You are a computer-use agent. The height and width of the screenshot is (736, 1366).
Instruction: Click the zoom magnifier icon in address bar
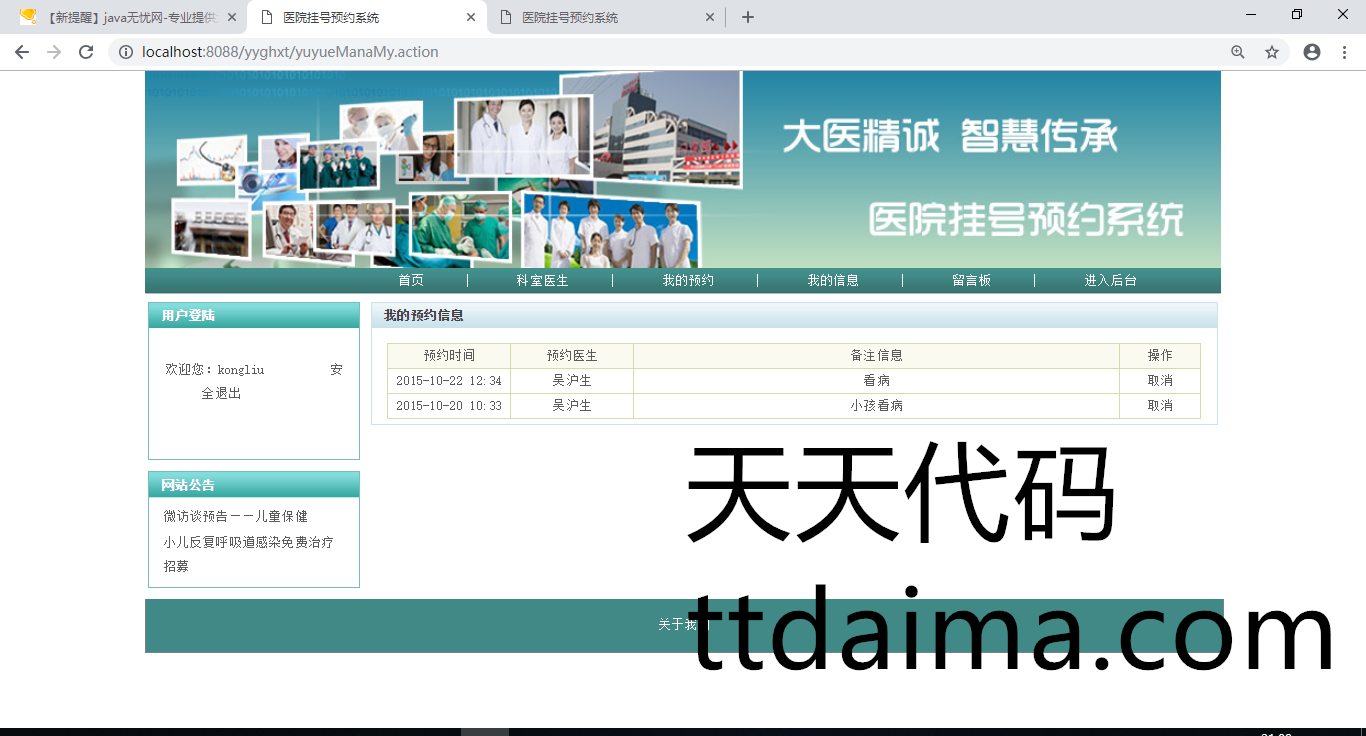tap(1238, 52)
